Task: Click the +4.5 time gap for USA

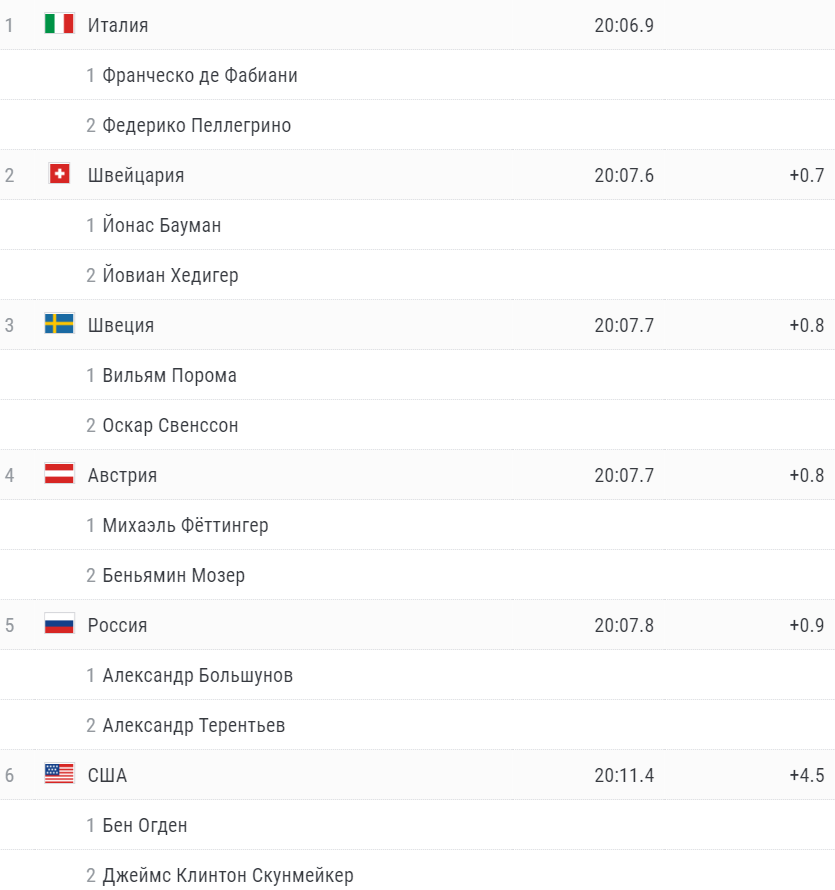Action: click(x=807, y=775)
